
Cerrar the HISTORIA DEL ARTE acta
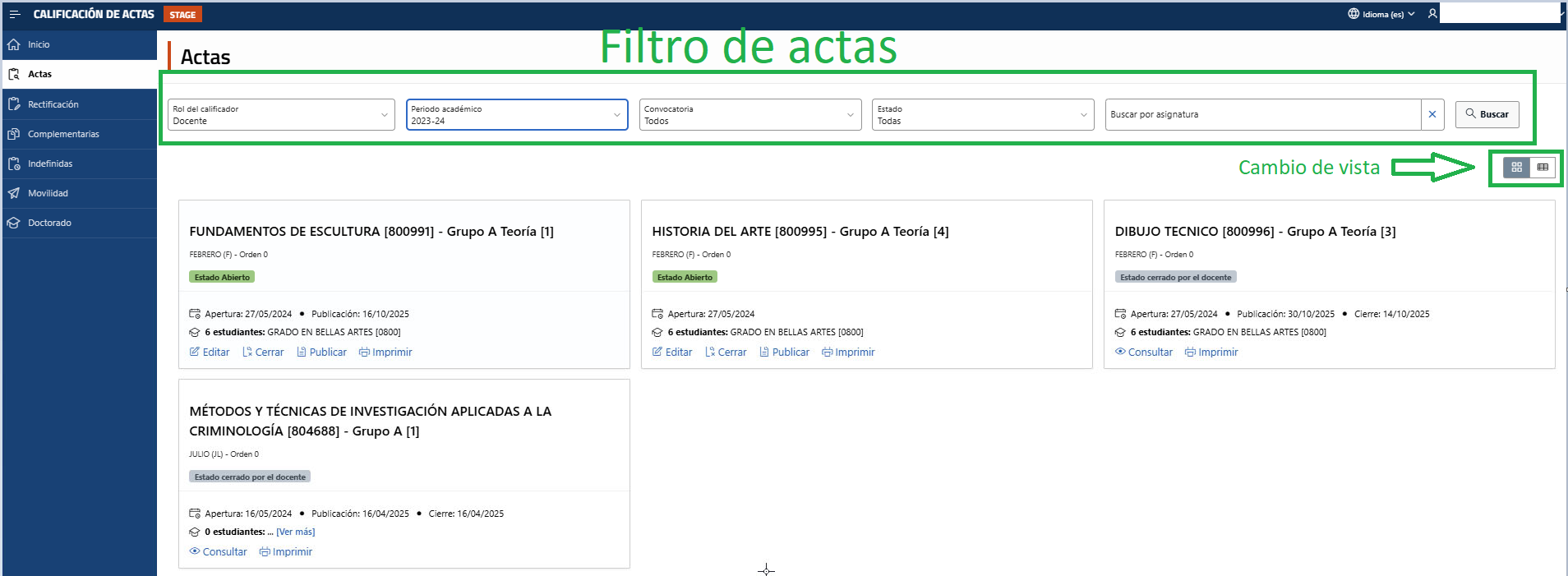[726, 352]
